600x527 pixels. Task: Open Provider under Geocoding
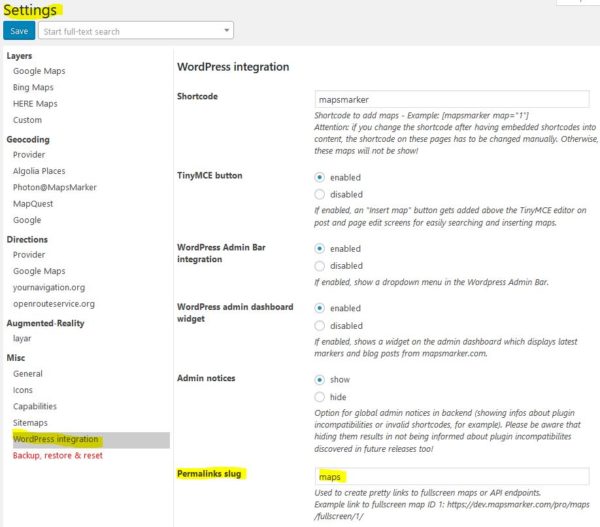[29, 155]
